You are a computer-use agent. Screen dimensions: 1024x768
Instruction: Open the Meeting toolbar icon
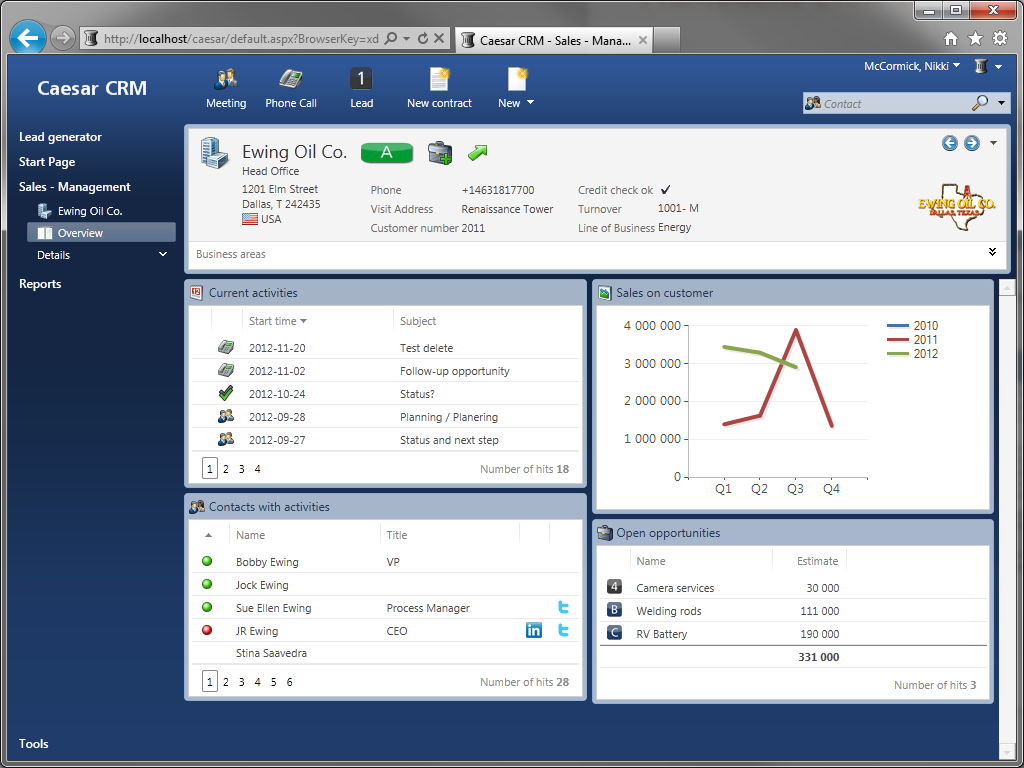pos(226,80)
